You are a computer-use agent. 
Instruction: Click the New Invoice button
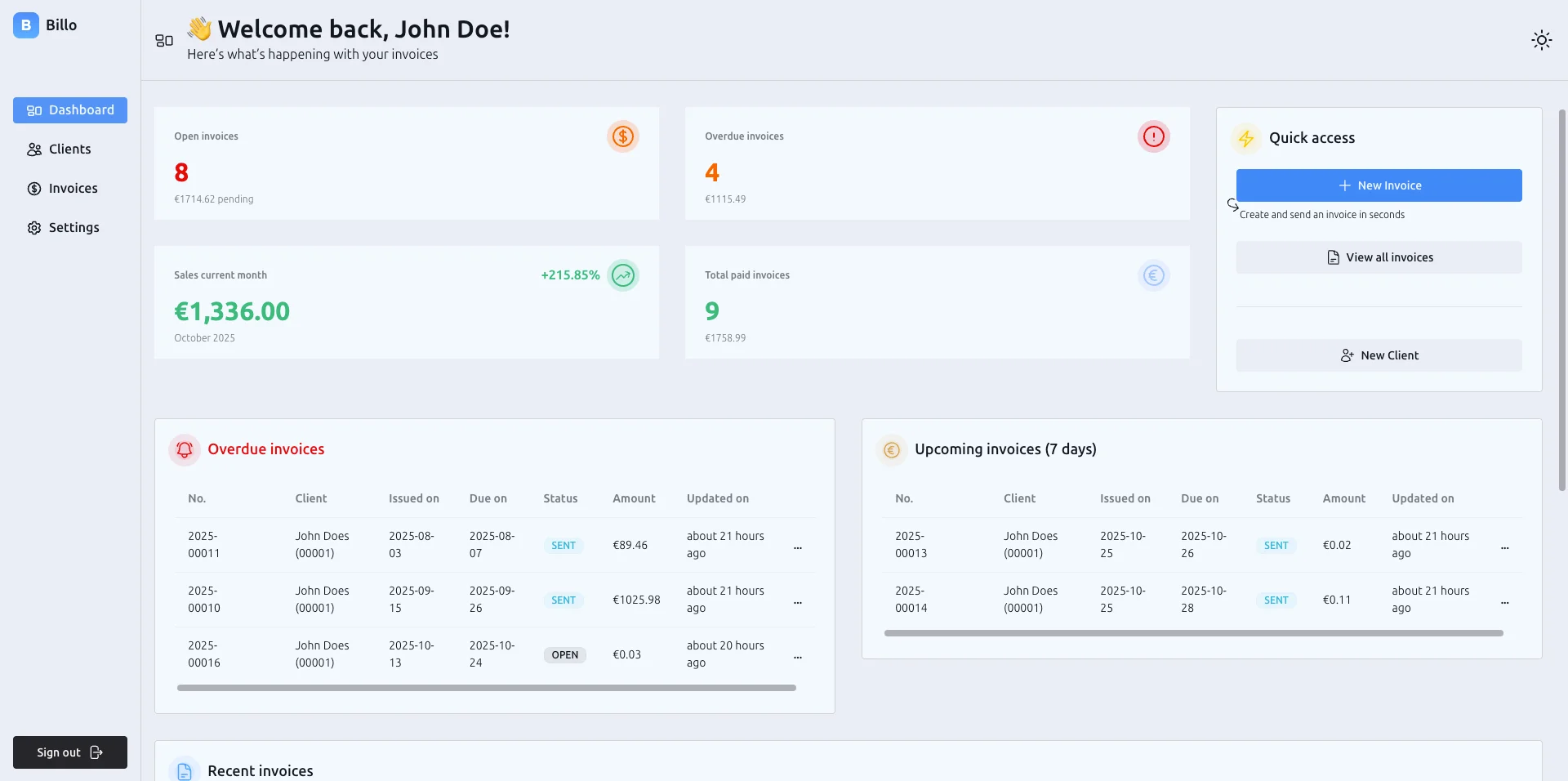click(x=1378, y=185)
